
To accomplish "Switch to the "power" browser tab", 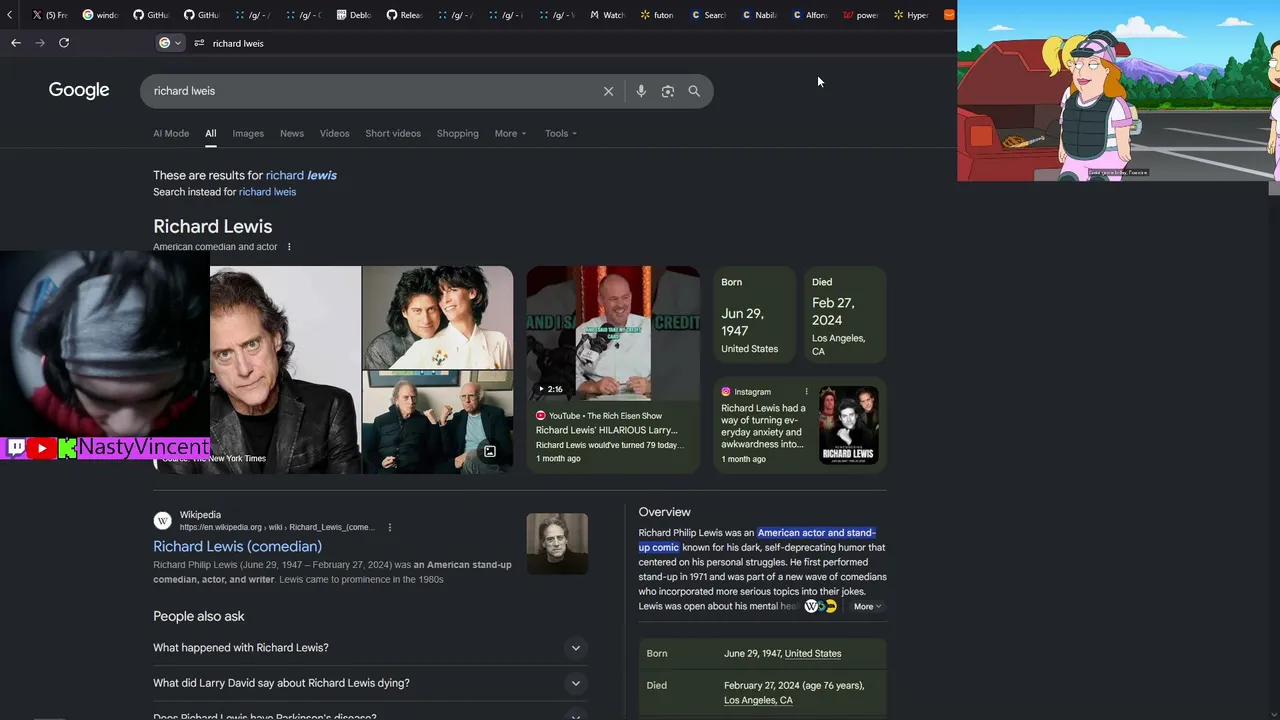I will coord(861,15).
